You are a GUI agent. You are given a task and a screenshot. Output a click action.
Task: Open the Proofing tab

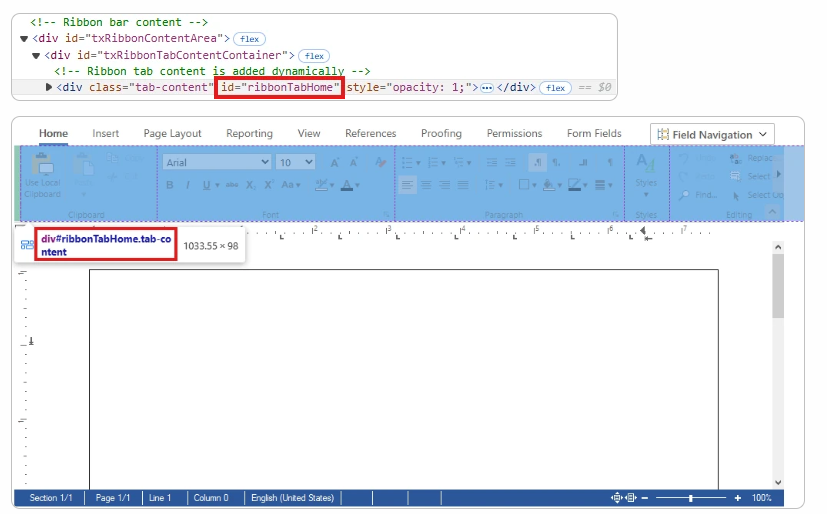(441, 133)
